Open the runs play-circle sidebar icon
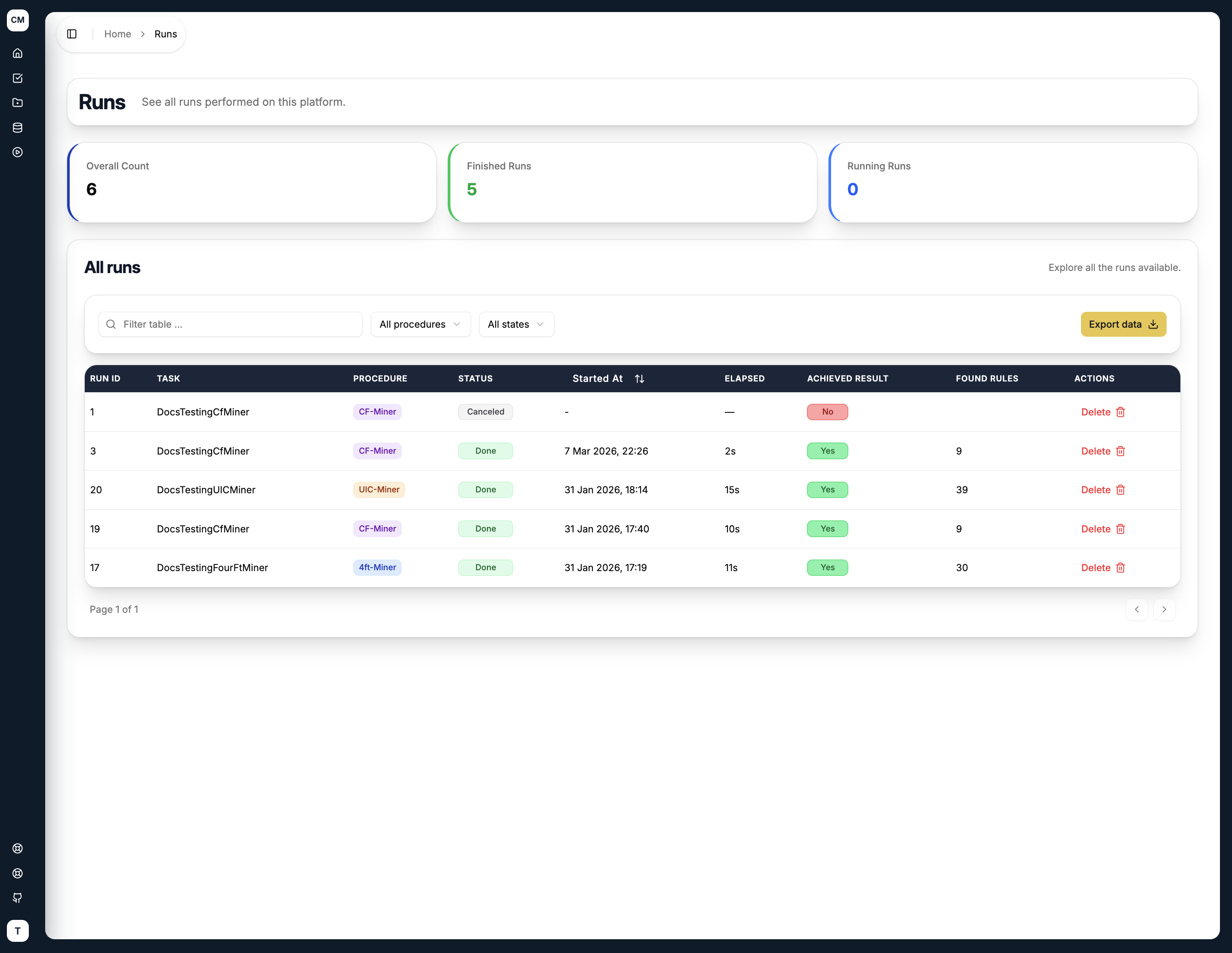Screen dimensions: 1232x953 [x=18, y=152]
